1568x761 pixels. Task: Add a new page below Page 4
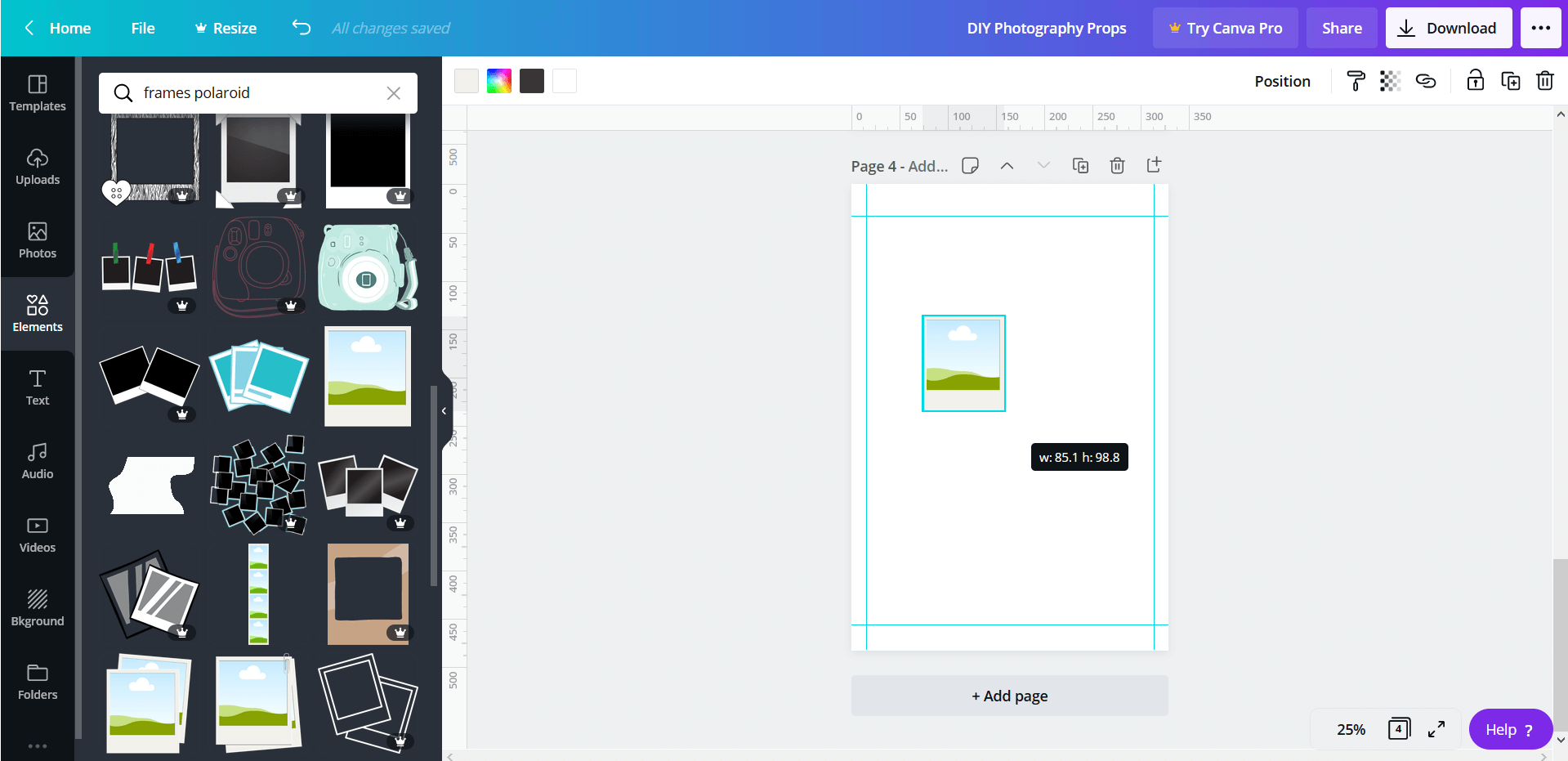click(1009, 696)
